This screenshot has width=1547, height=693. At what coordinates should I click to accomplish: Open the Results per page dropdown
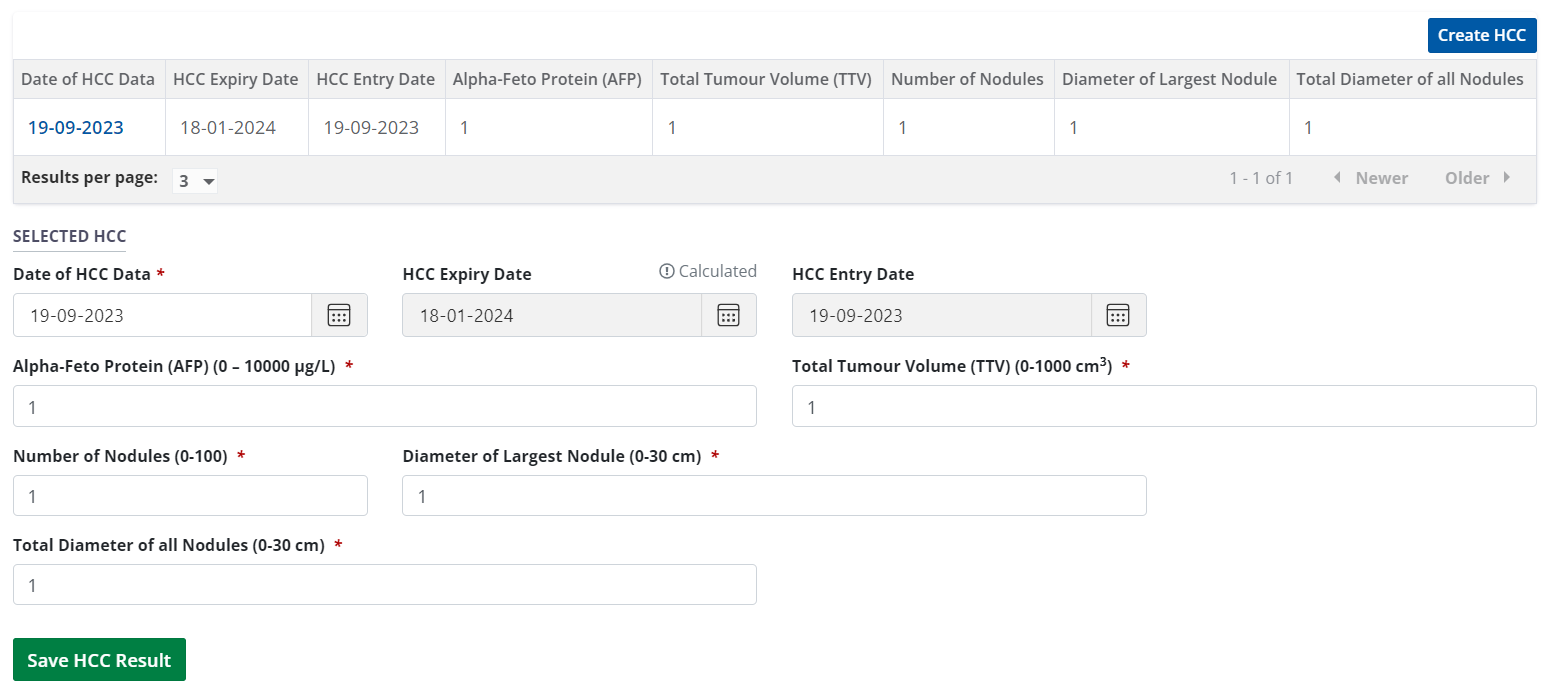pos(195,181)
